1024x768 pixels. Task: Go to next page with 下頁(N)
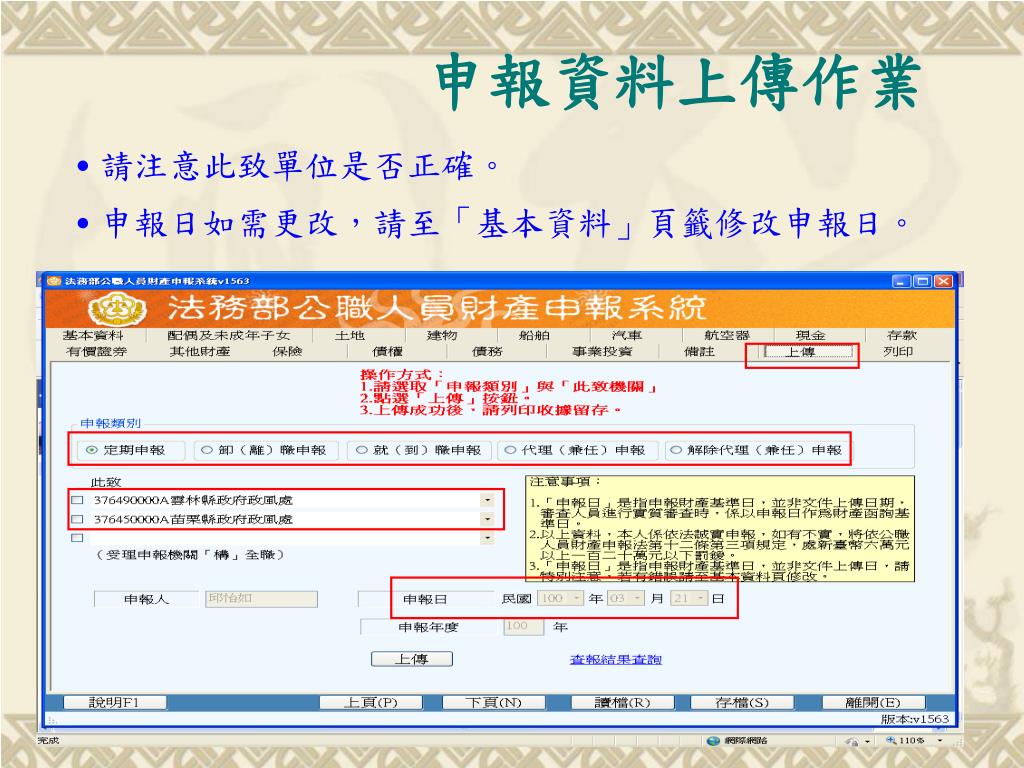[494, 703]
